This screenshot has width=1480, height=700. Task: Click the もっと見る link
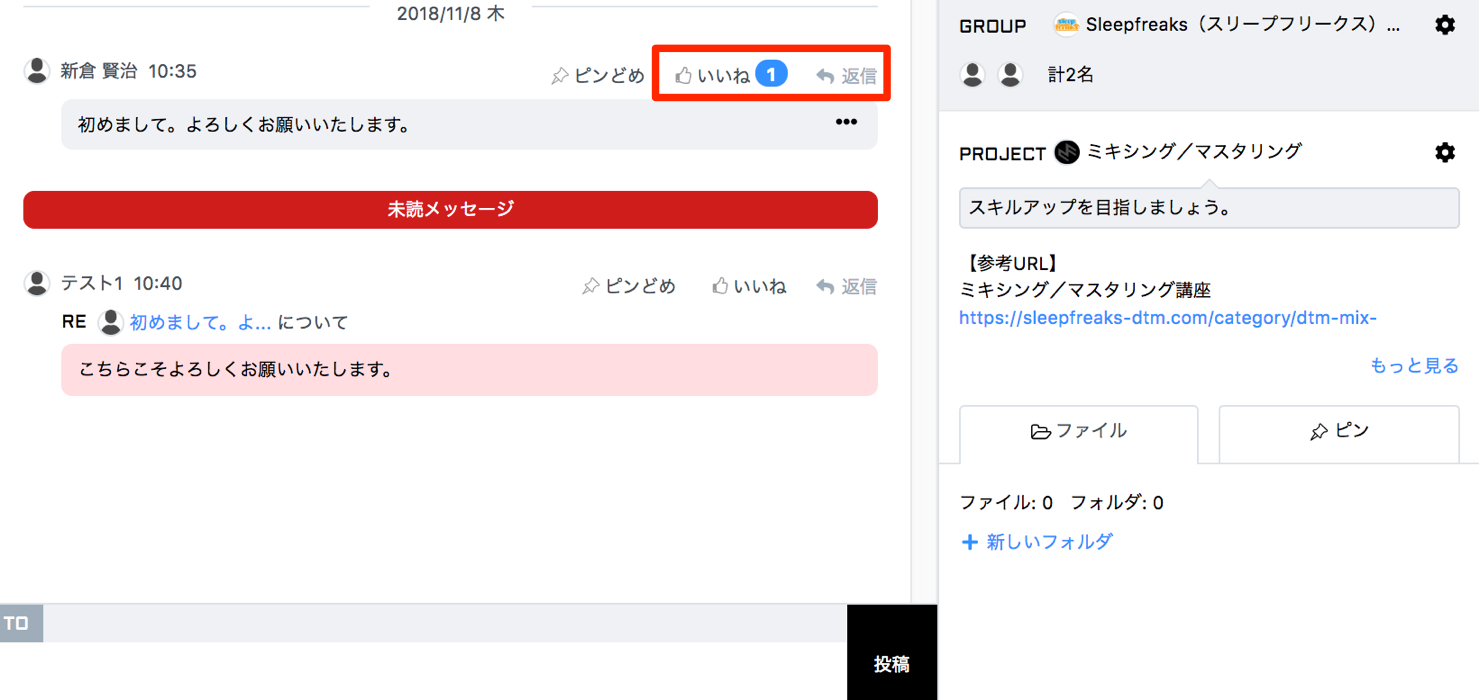(1414, 365)
